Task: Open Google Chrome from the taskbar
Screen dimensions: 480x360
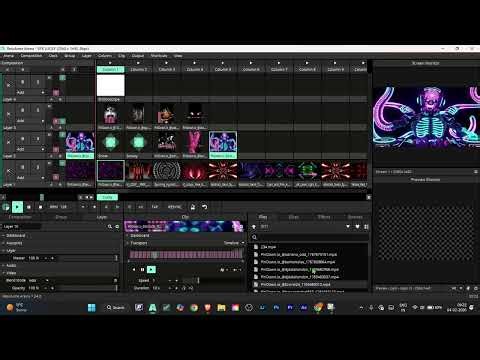Action: pyautogui.click(x=194, y=307)
